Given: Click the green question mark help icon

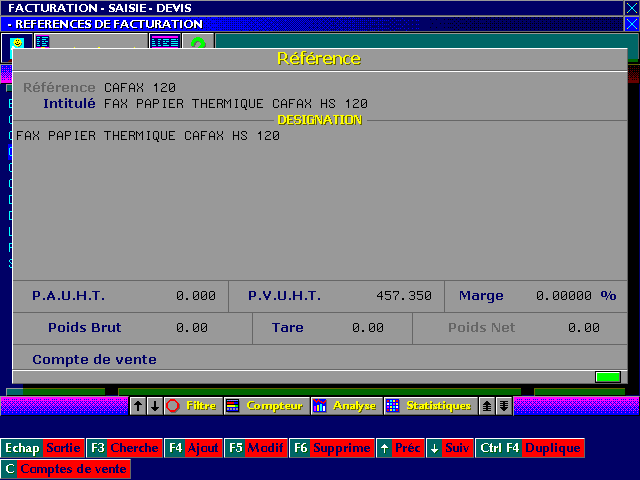Looking at the screenshot, I should 198,41.
